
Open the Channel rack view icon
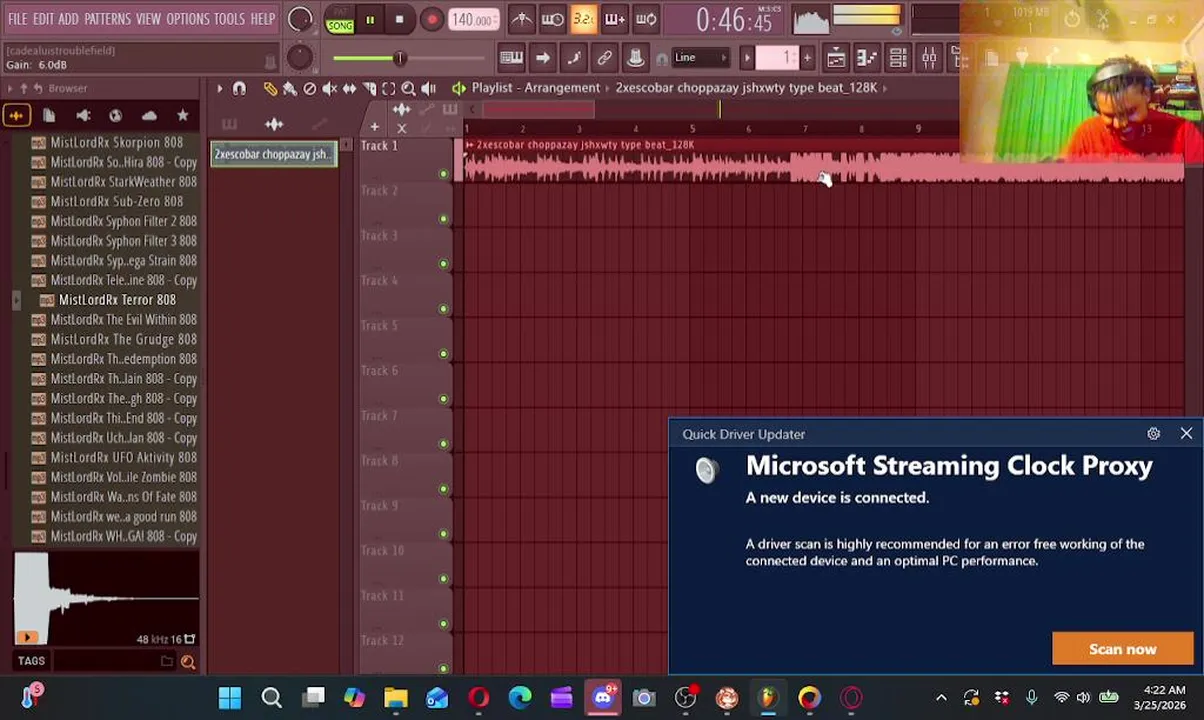click(898, 58)
